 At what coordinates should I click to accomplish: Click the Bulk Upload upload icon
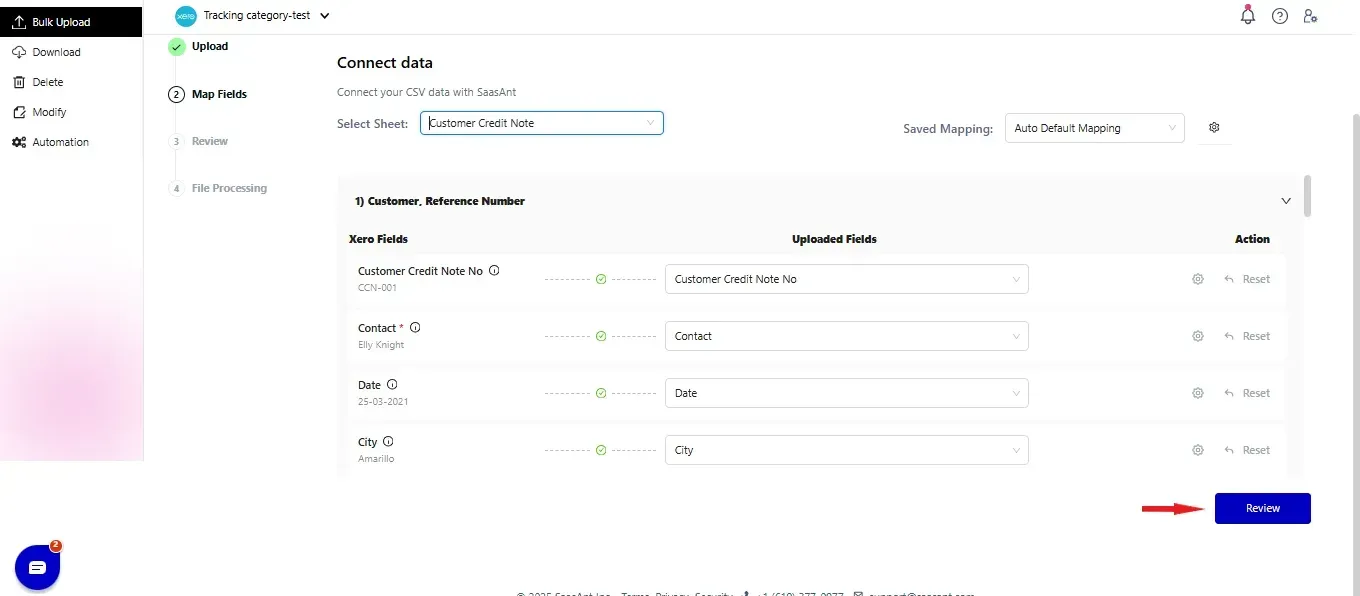point(19,22)
